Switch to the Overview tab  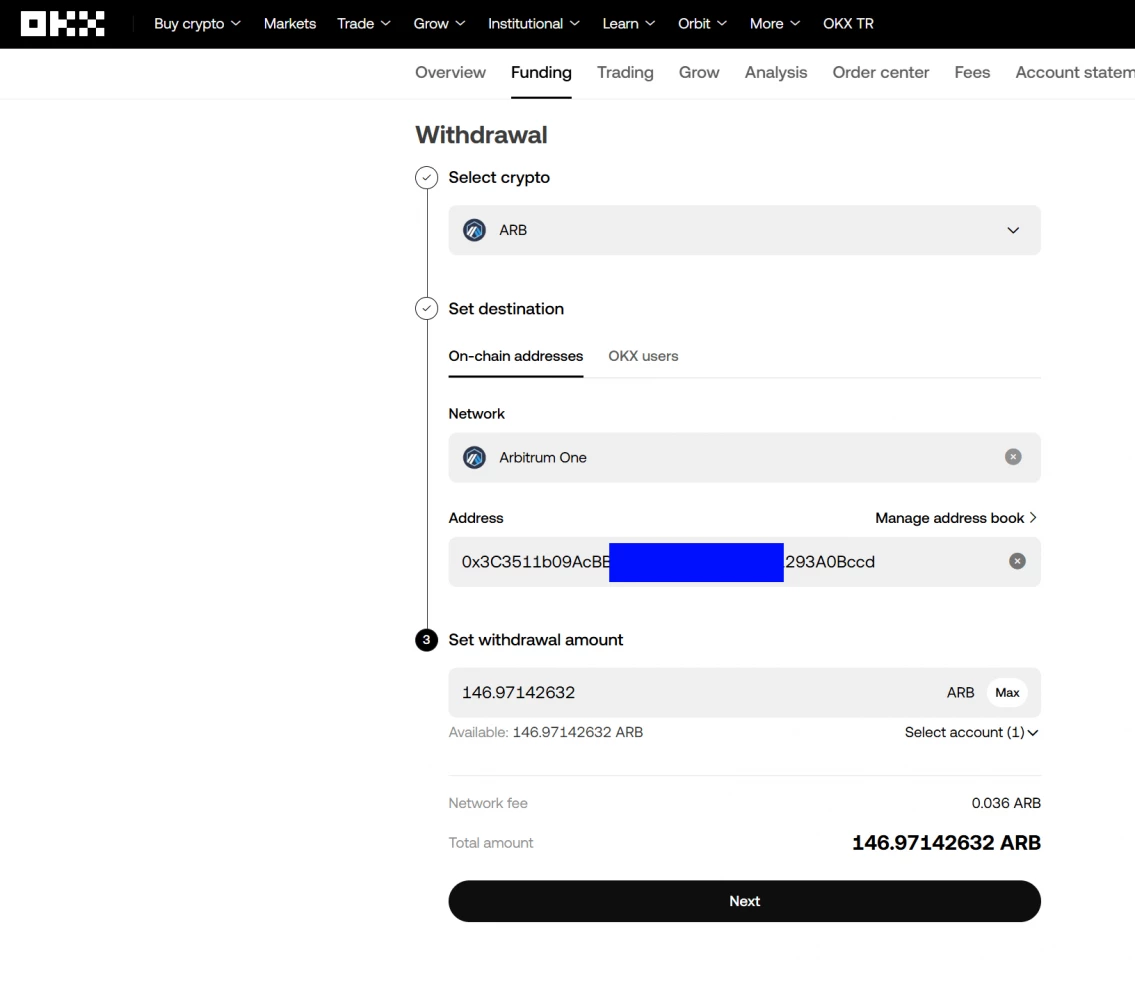tap(450, 72)
